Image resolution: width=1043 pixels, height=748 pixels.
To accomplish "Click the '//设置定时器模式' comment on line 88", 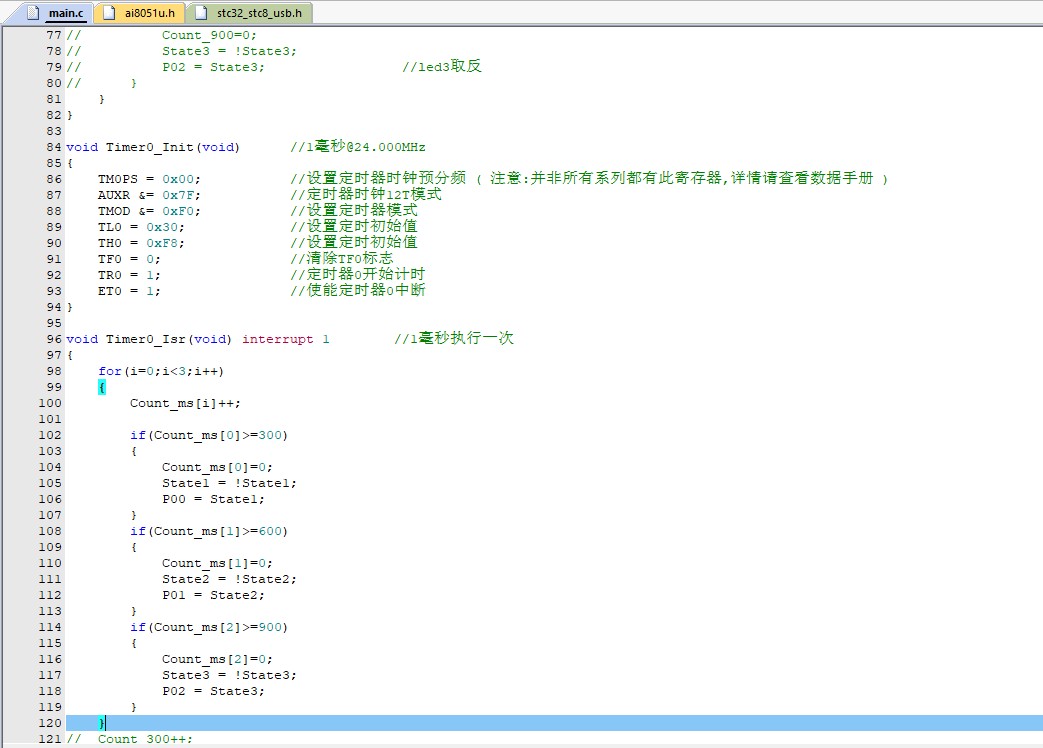I will coord(354,211).
